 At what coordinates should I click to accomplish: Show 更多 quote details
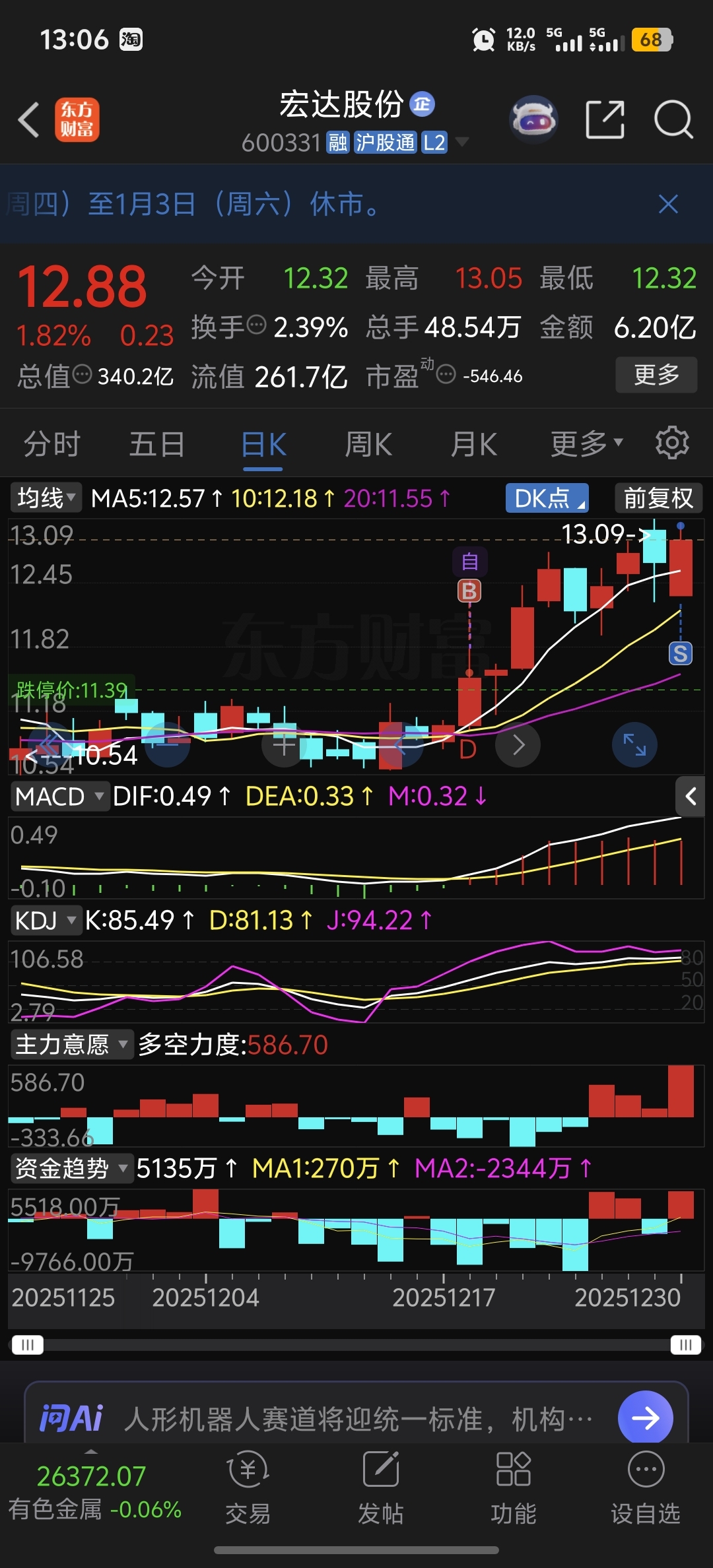(x=656, y=375)
